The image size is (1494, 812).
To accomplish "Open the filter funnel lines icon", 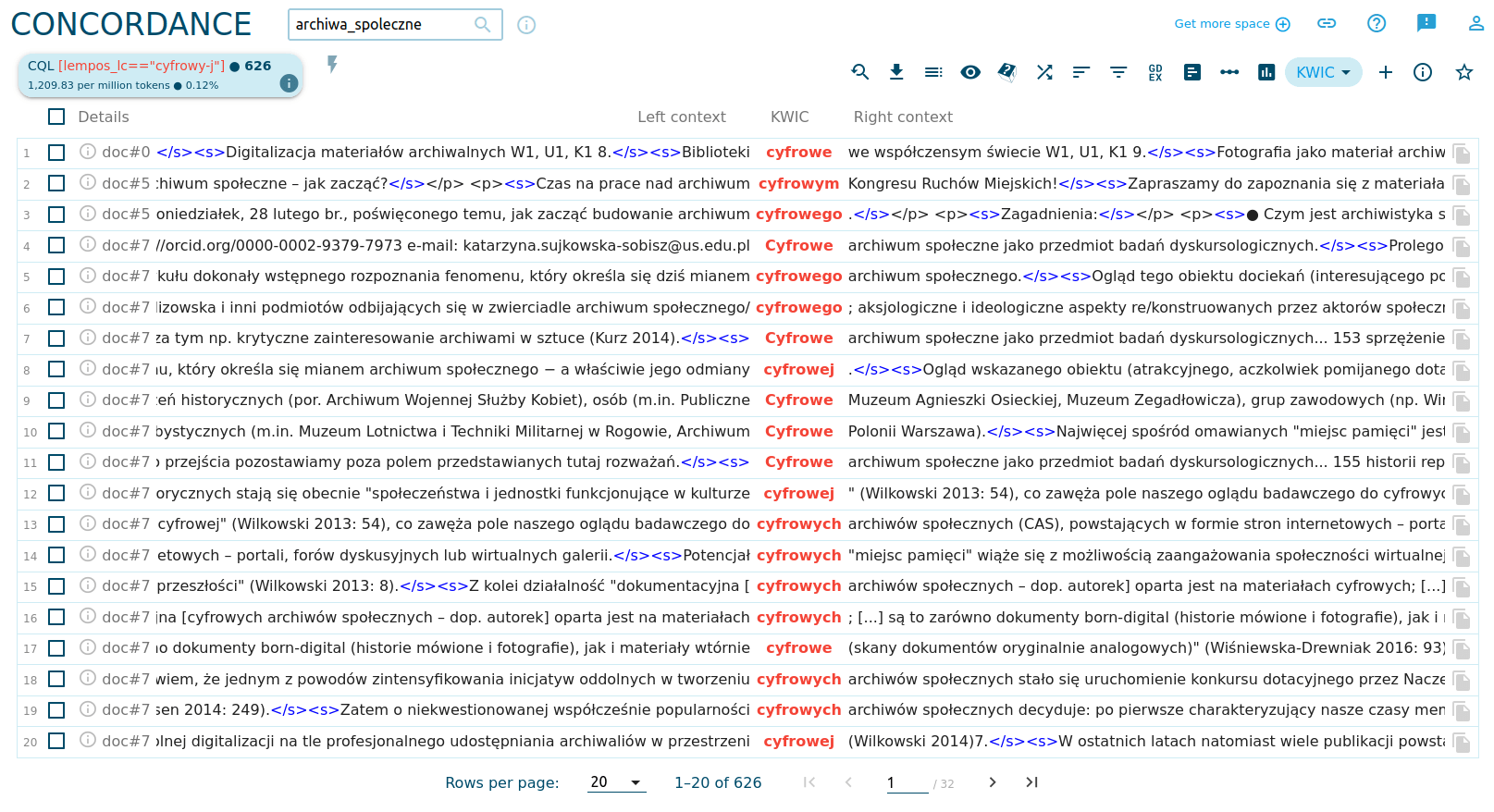I will point(1118,72).
